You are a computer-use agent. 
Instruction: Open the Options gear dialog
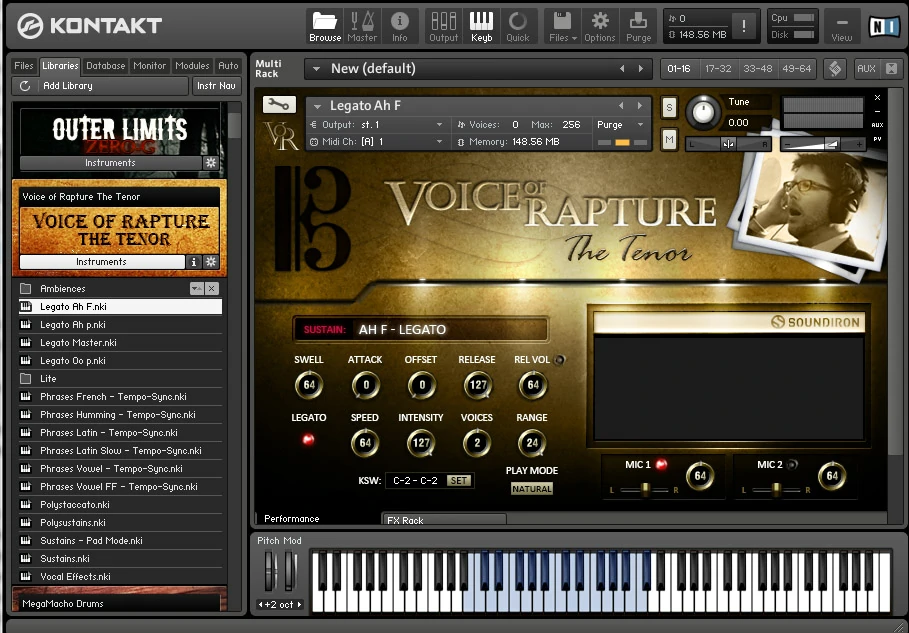(599, 27)
